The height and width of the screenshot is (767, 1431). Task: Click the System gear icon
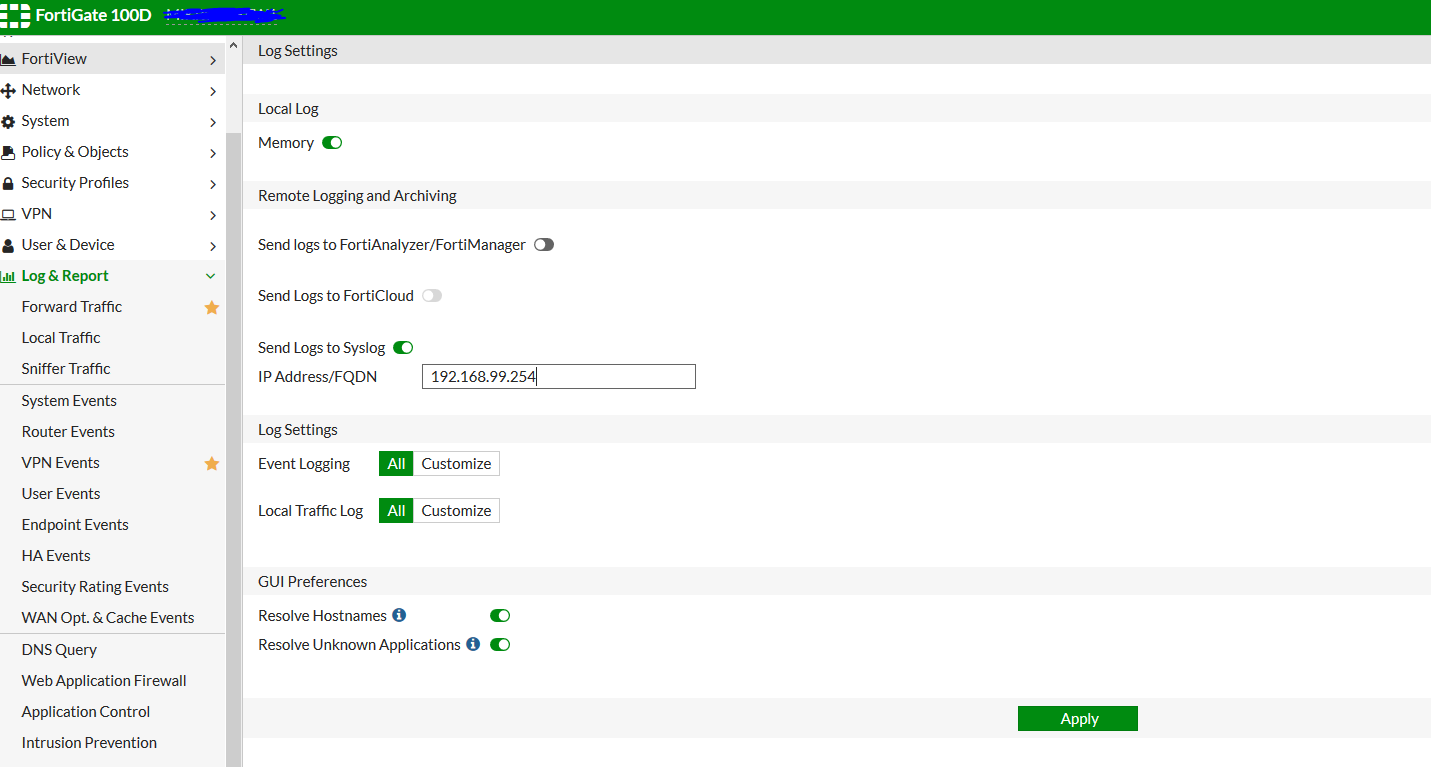tap(8, 122)
